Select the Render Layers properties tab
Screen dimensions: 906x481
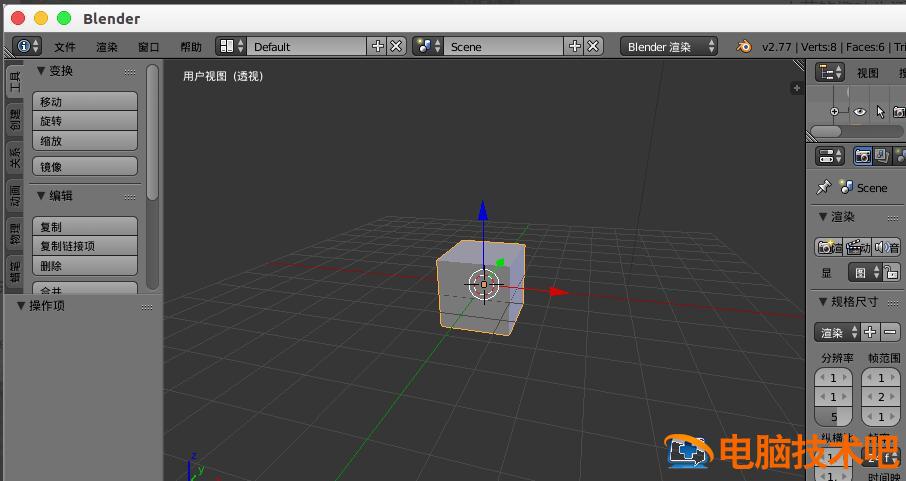(x=881, y=156)
